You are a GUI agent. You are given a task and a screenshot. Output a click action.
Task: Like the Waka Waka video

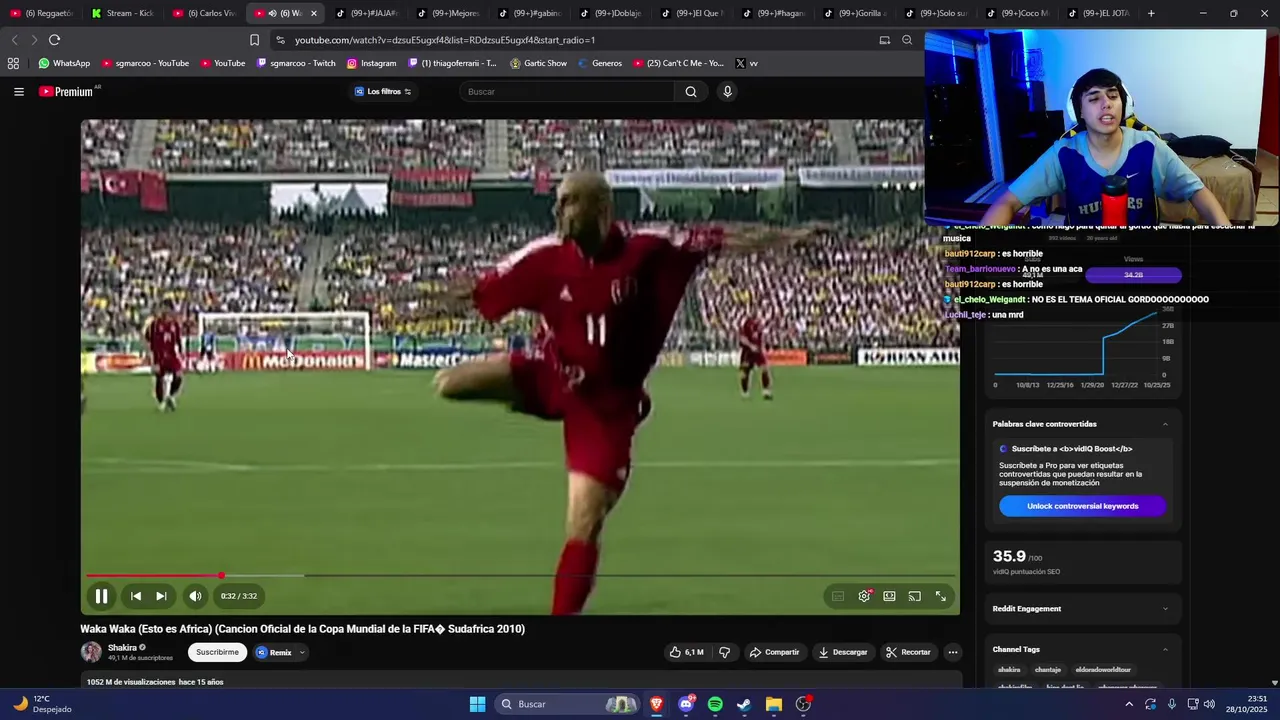pyautogui.click(x=686, y=652)
